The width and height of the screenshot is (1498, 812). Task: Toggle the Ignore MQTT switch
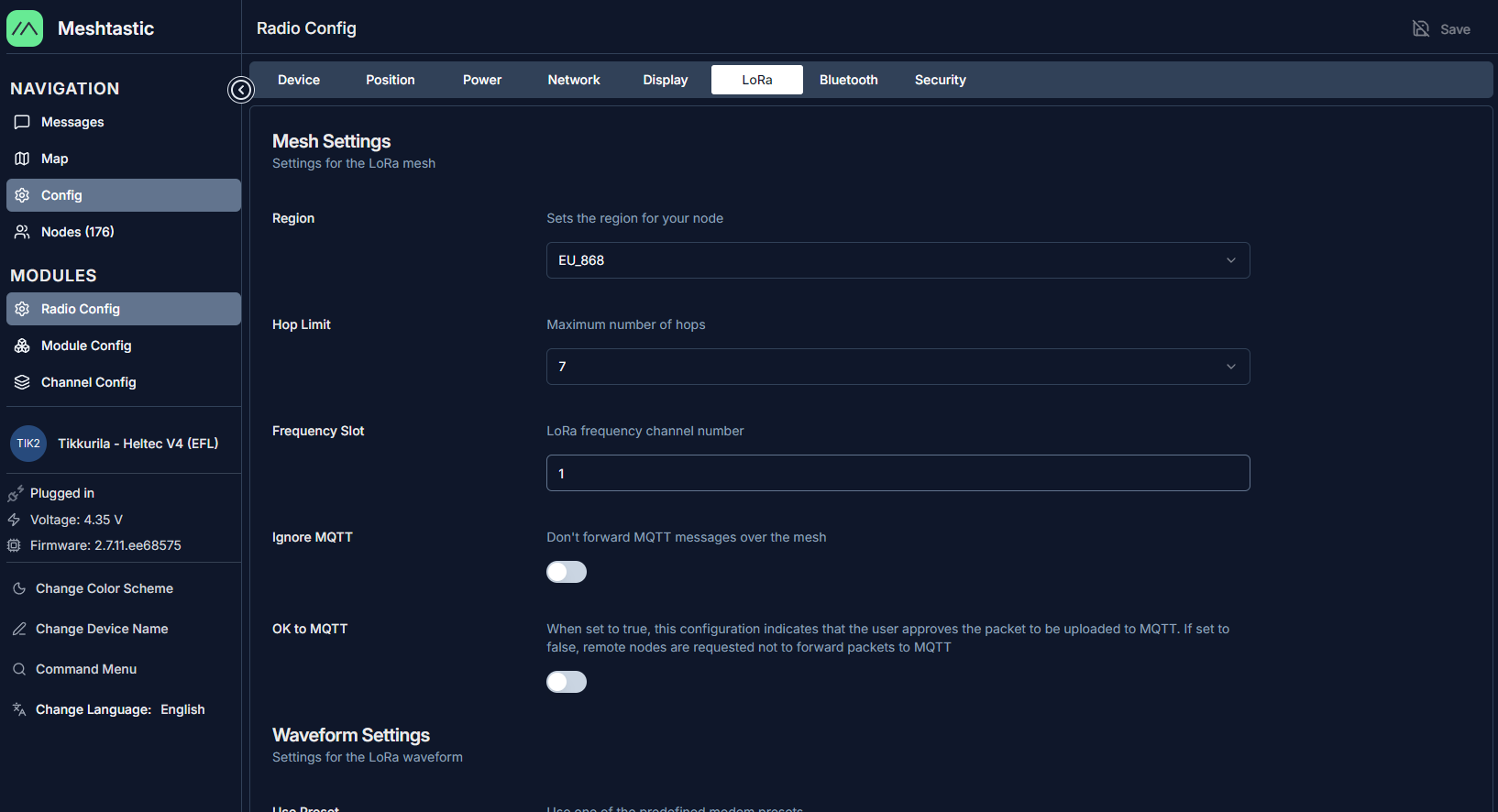(x=567, y=572)
